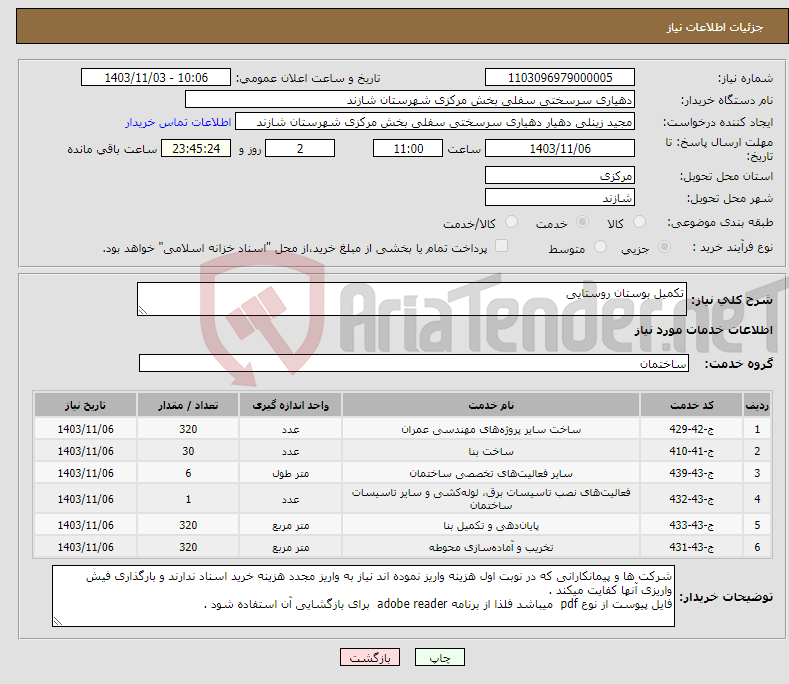Select the جزیی purchase type radio
Viewport: 789px width, 684px height.
point(664,247)
